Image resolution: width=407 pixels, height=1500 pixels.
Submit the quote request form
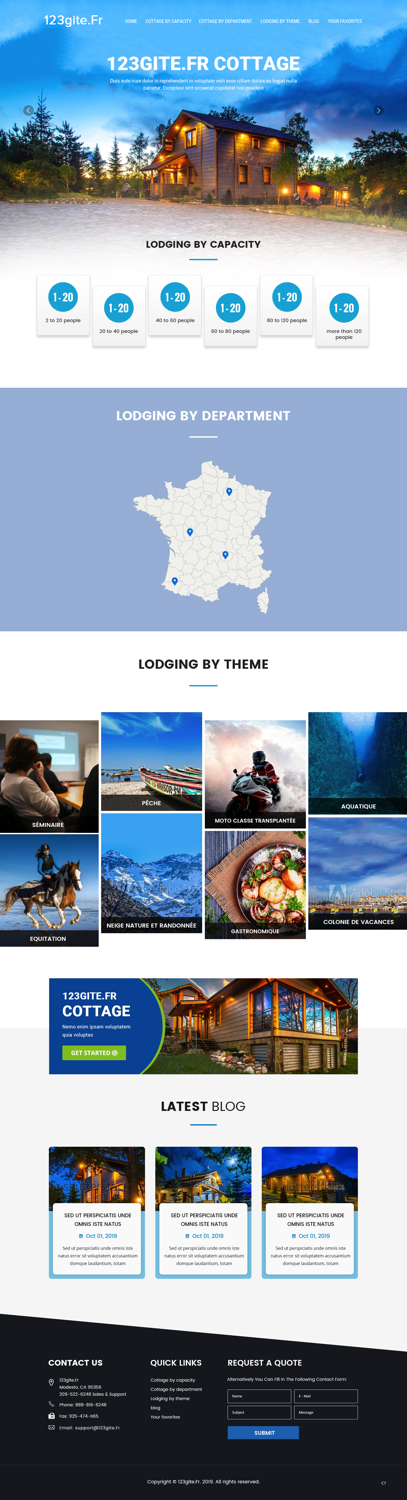point(264,1433)
